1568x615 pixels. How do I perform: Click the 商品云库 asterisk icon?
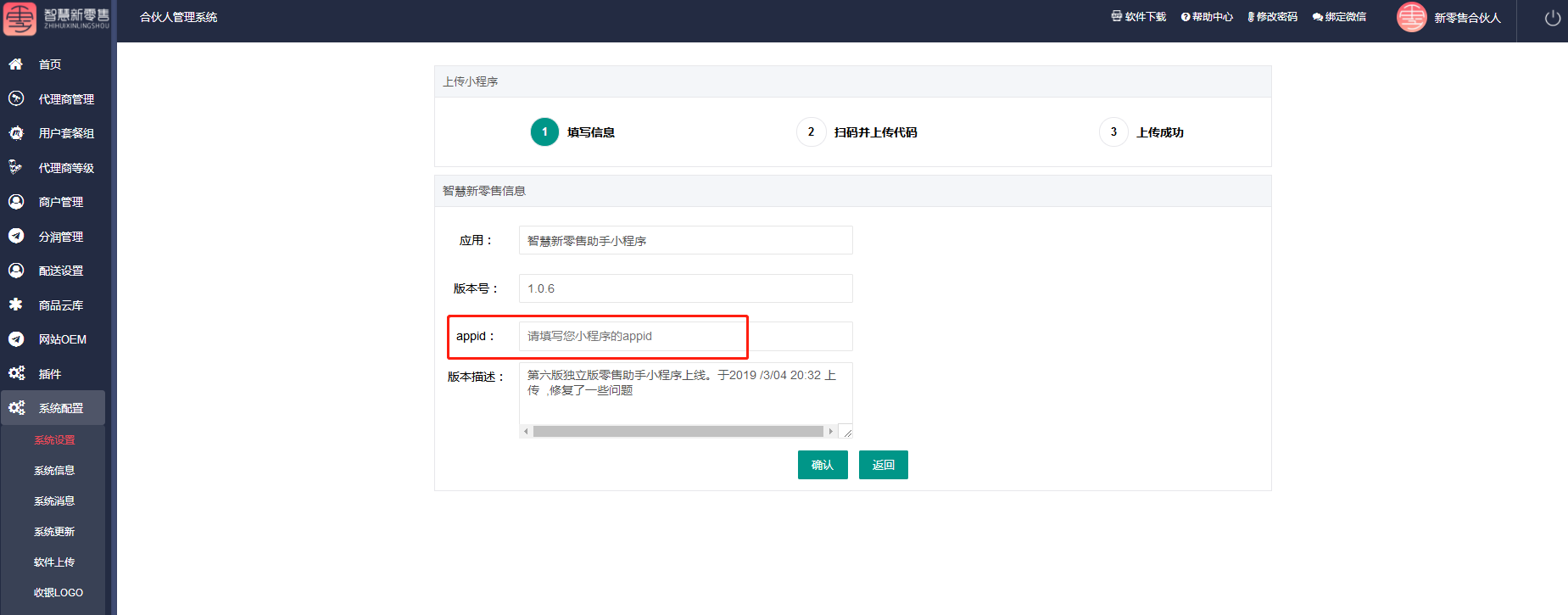15,304
